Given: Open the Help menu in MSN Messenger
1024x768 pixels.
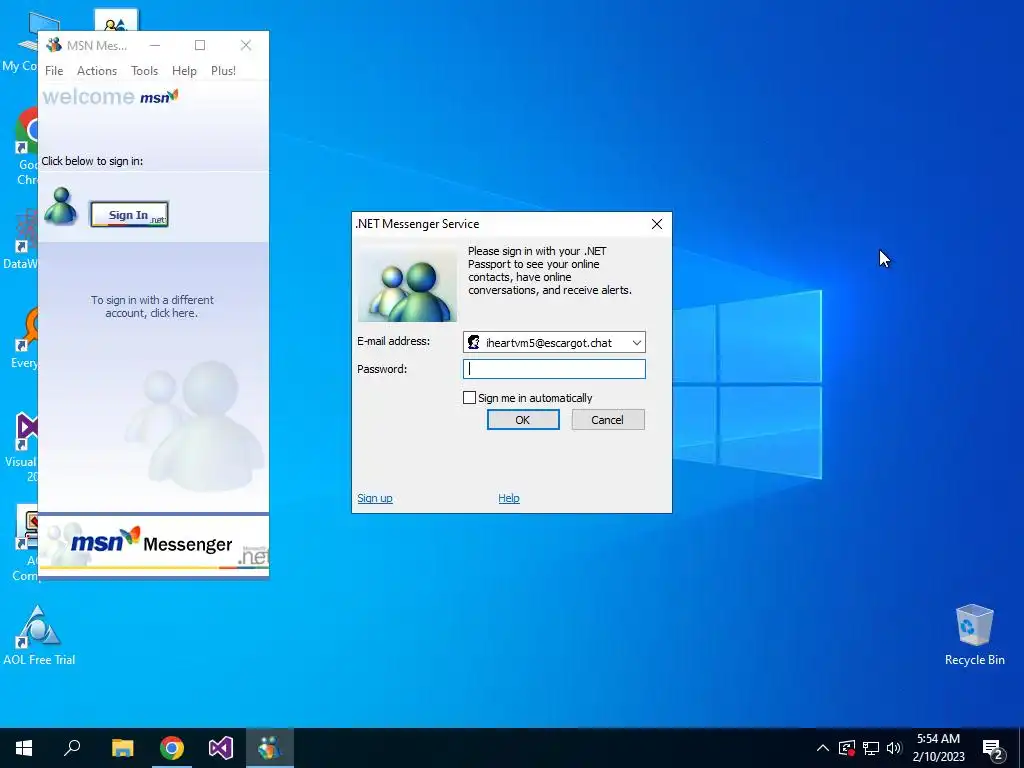Looking at the screenshot, I should point(184,71).
